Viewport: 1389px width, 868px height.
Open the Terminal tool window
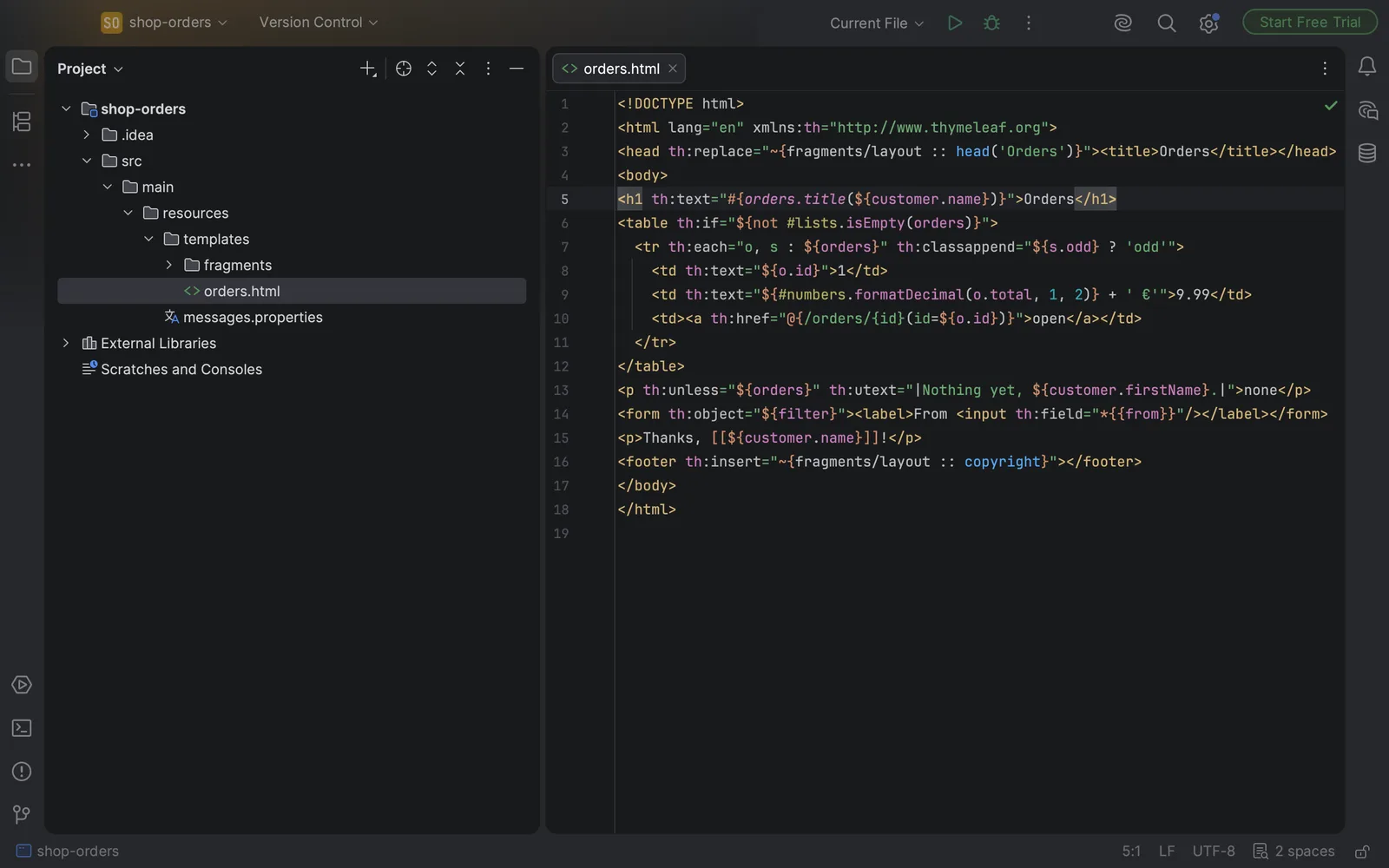(x=22, y=728)
